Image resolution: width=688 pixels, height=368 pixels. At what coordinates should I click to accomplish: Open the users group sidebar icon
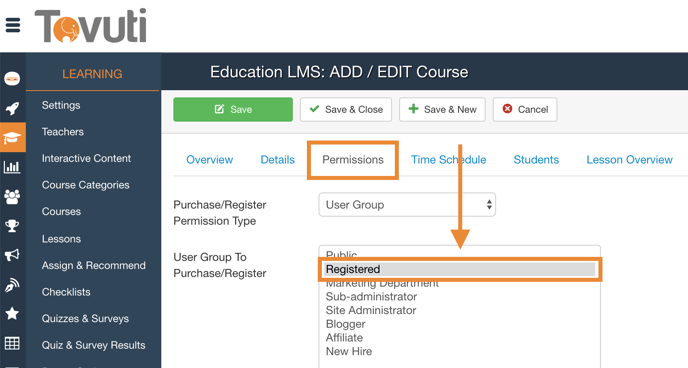click(12, 197)
